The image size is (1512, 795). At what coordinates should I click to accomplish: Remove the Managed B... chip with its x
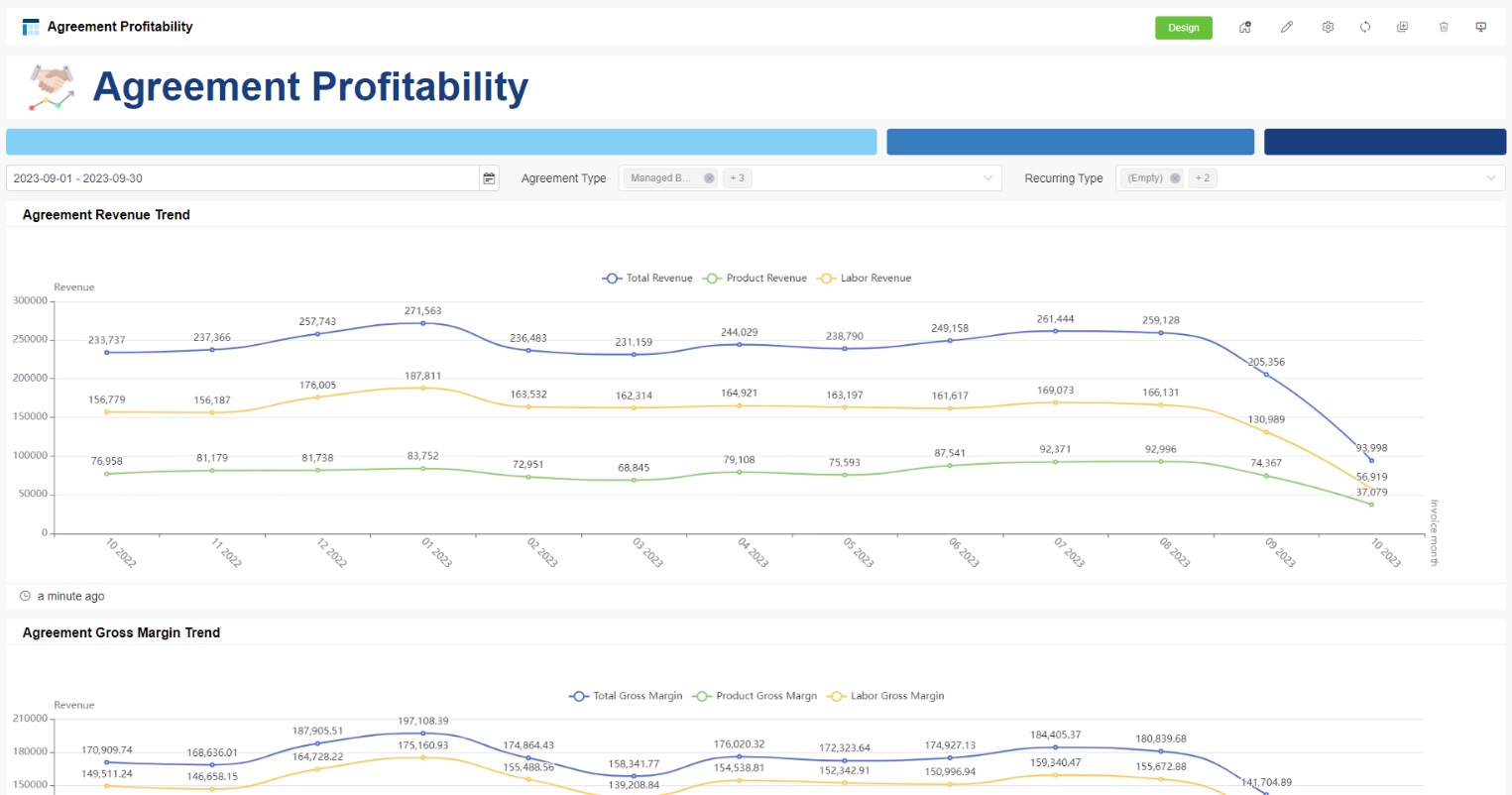point(708,177)
